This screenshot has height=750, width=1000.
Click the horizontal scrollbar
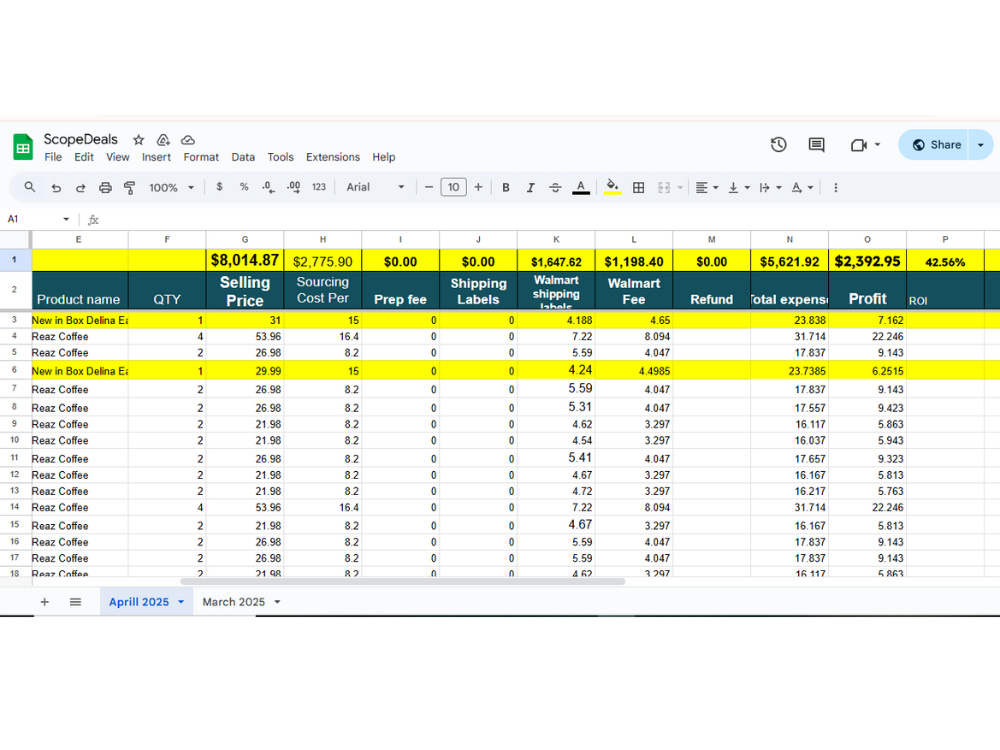pos(402,581)
